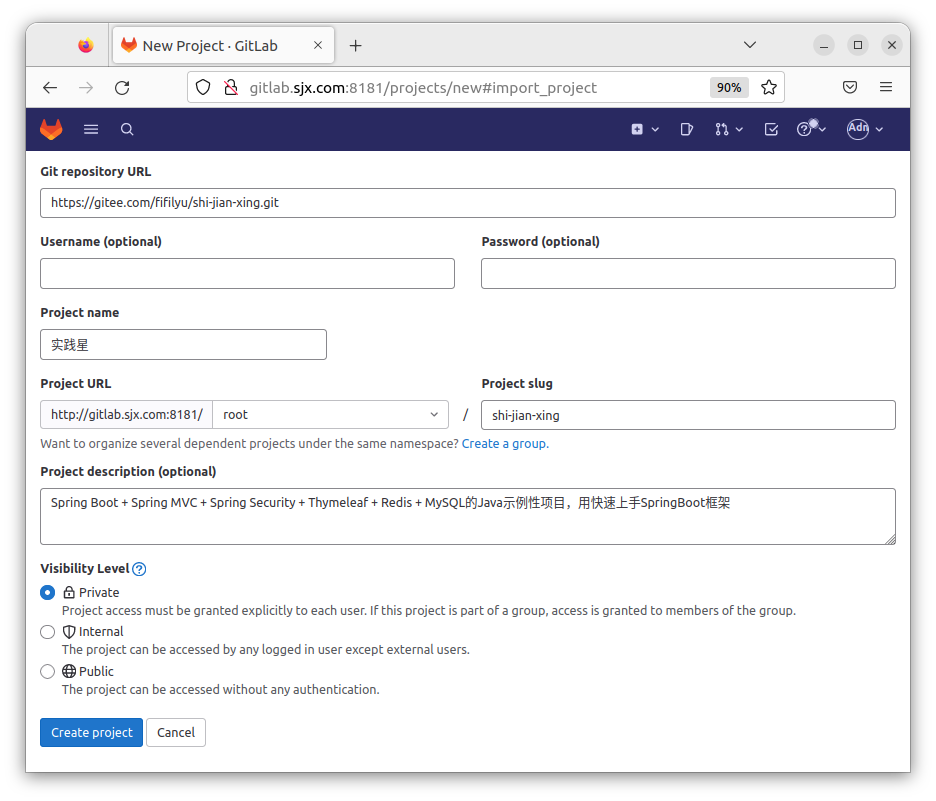Click the Visibility Level help icon

click(x=139, y=569)
